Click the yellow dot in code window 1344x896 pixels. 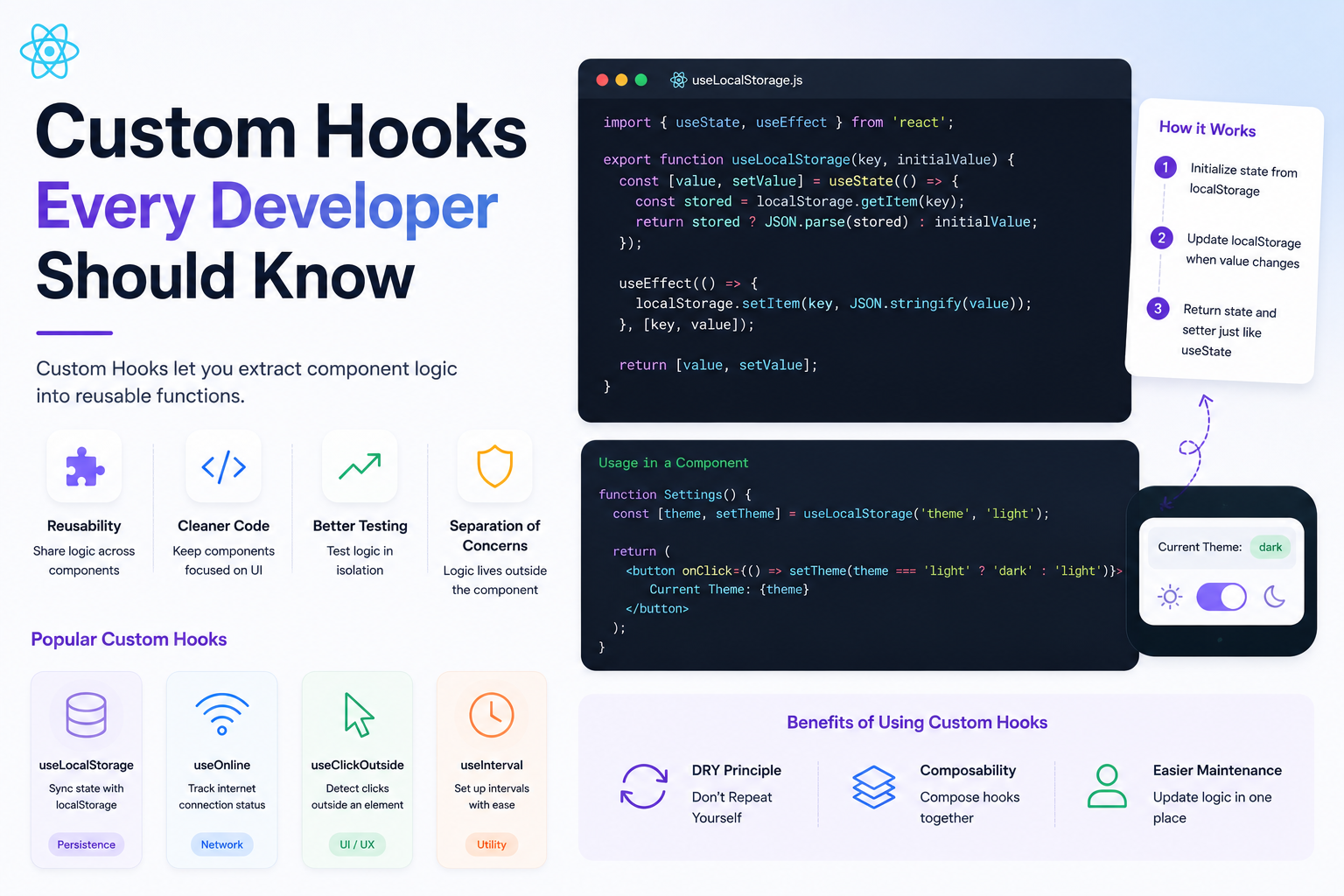[x=621, y=80]
